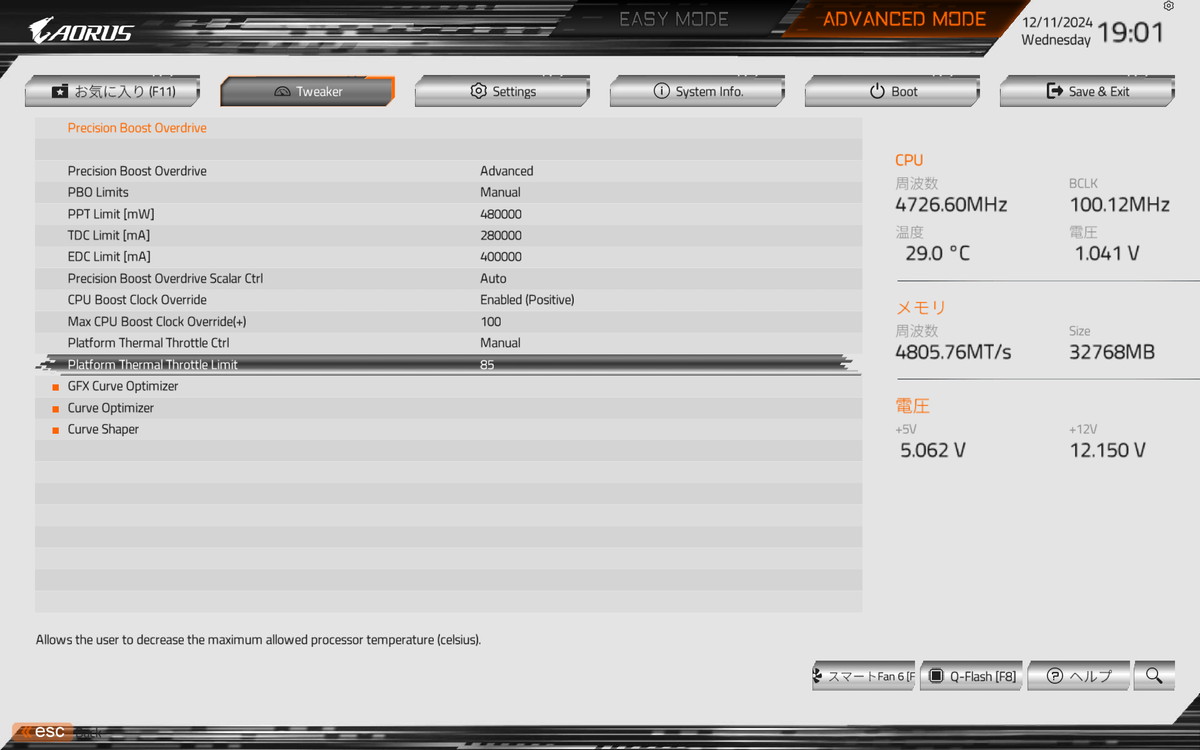Open the ヘルプ help button
Screen dimensions: 1200x750
click(1079, 676)
